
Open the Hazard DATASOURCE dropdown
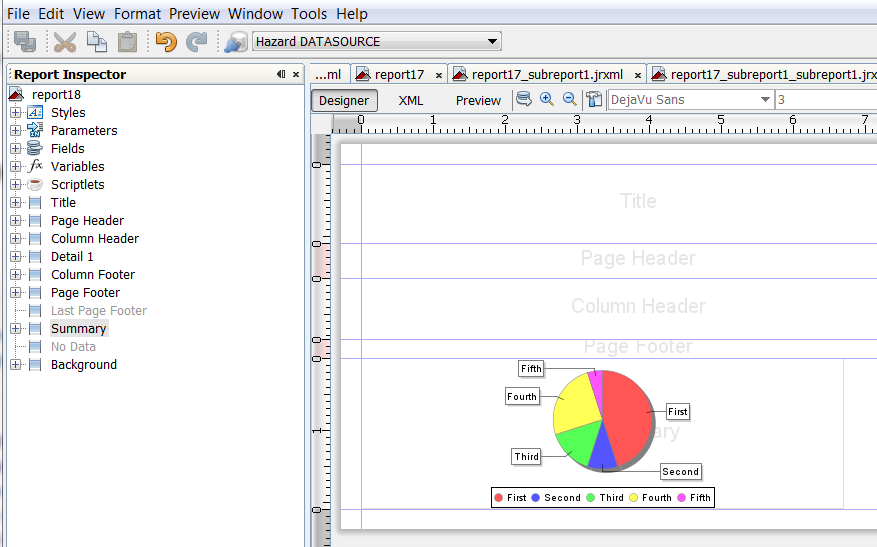(491, 42)
